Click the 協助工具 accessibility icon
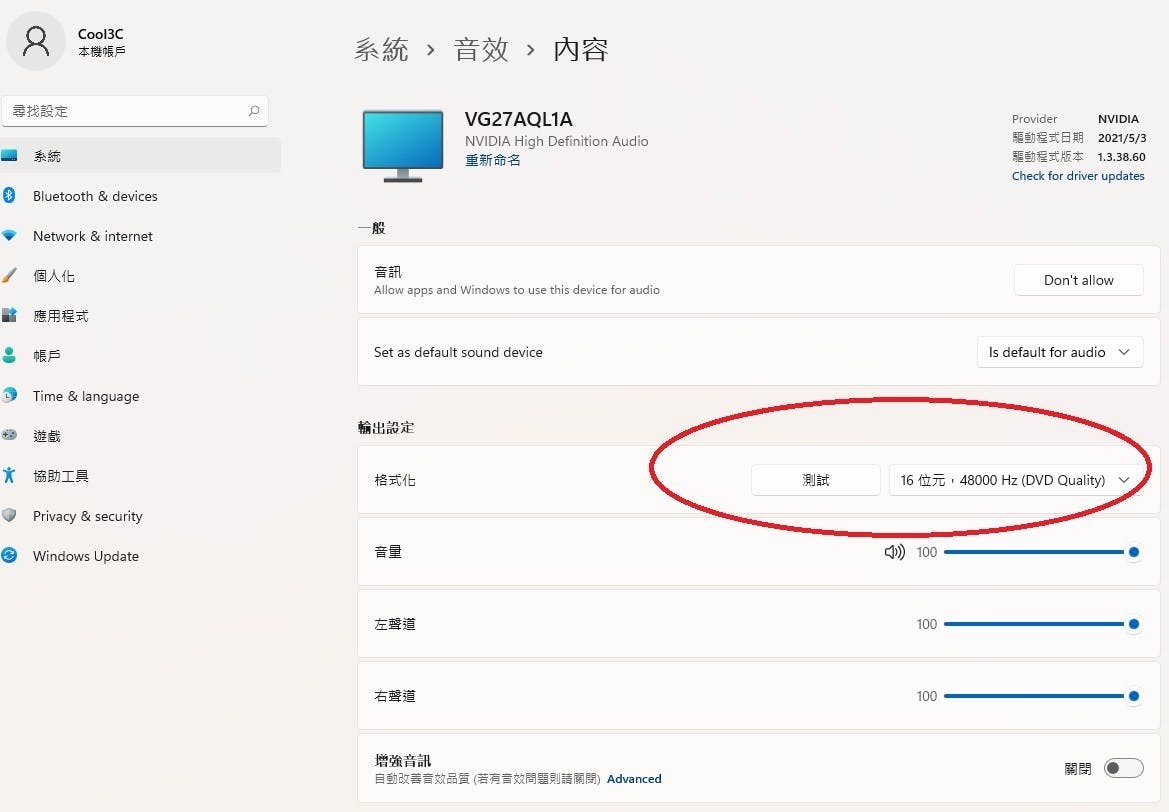 (x=9, y=475)
